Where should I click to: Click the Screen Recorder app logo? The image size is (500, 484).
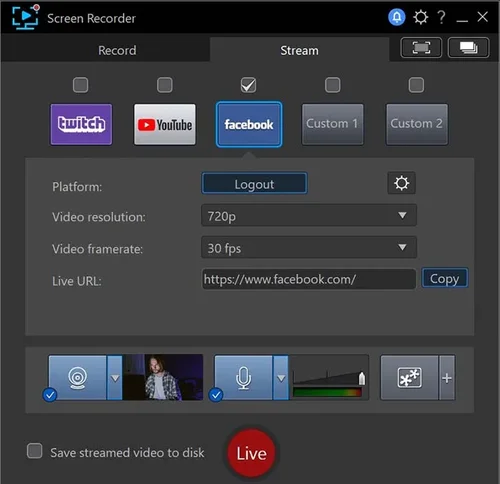click(x=25, y=17)
